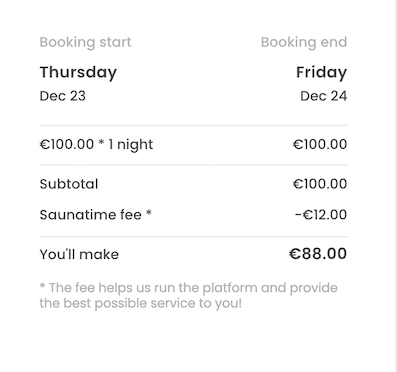The width and height of the screenshot is (397, 372).
Task: Click the Subtotal amount €100.00
Action: point(320,184)
